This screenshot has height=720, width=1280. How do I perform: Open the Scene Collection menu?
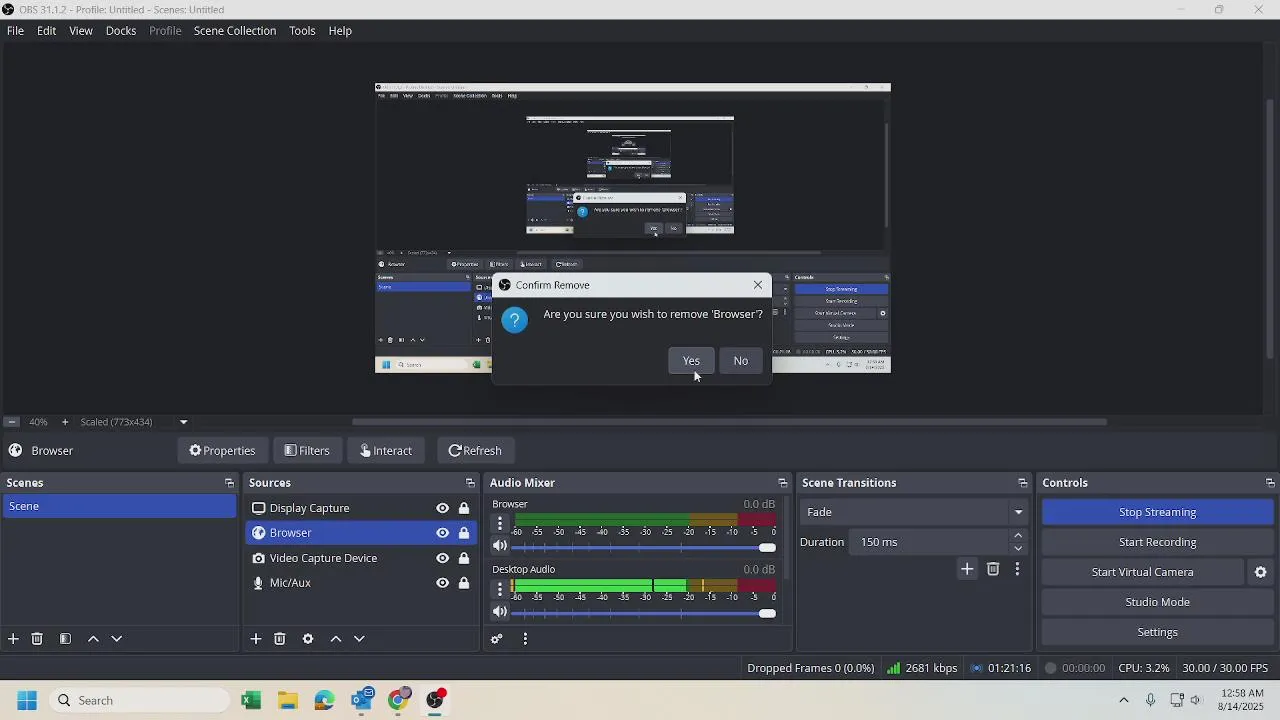coord(235,31)
